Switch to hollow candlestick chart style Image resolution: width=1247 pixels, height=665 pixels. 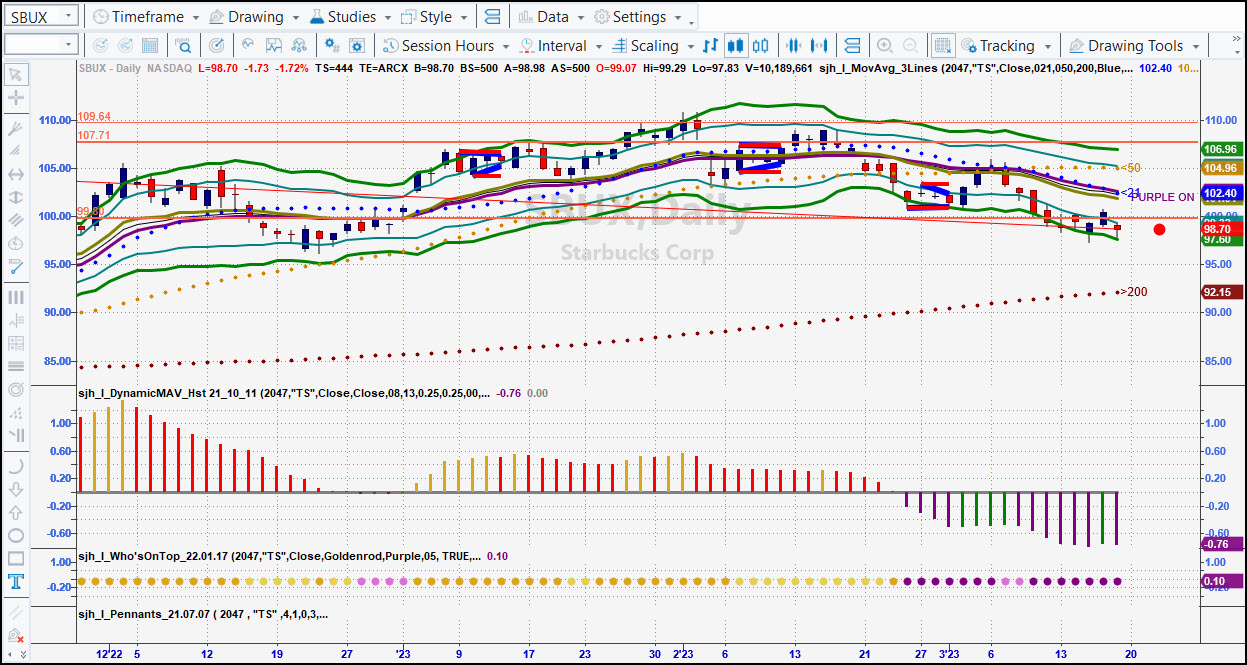pos(761,45)
